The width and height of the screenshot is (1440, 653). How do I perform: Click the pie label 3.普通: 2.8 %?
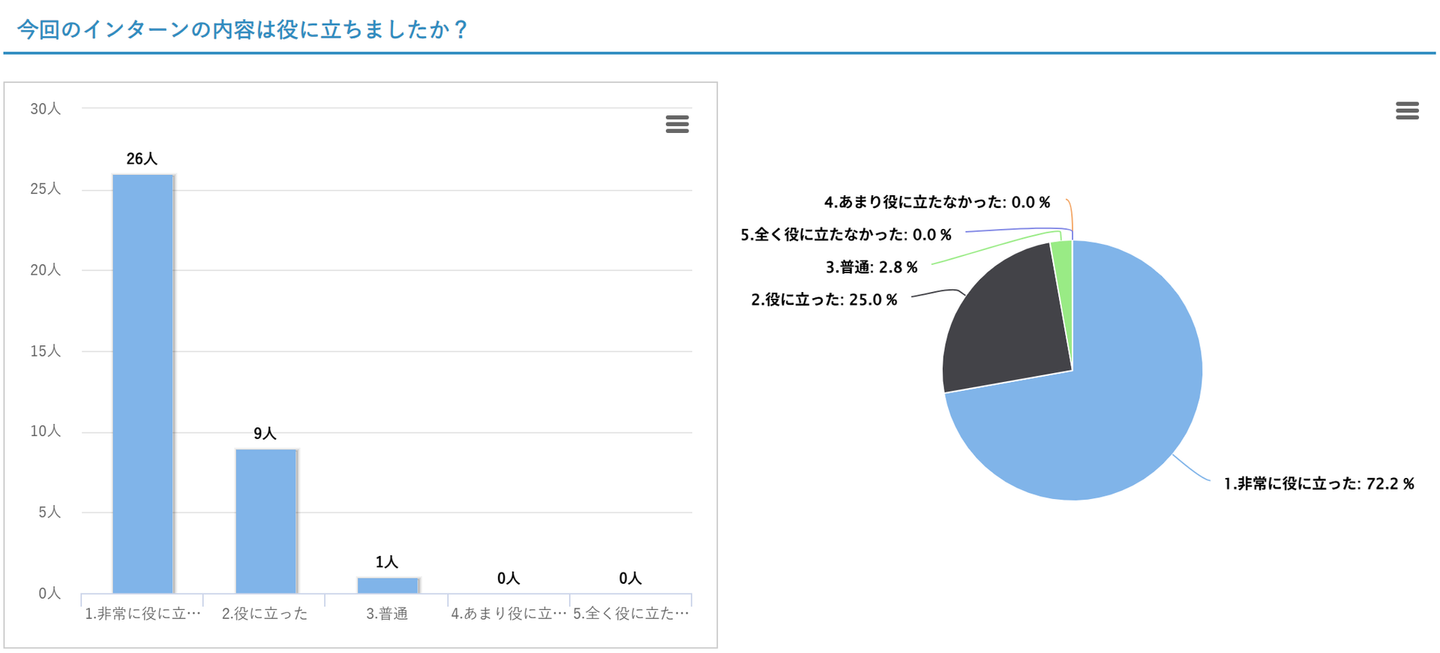point(871,267)
